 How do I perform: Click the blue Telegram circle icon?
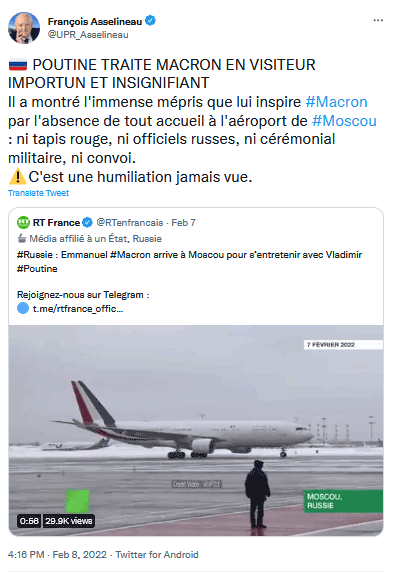coord(23,308)
